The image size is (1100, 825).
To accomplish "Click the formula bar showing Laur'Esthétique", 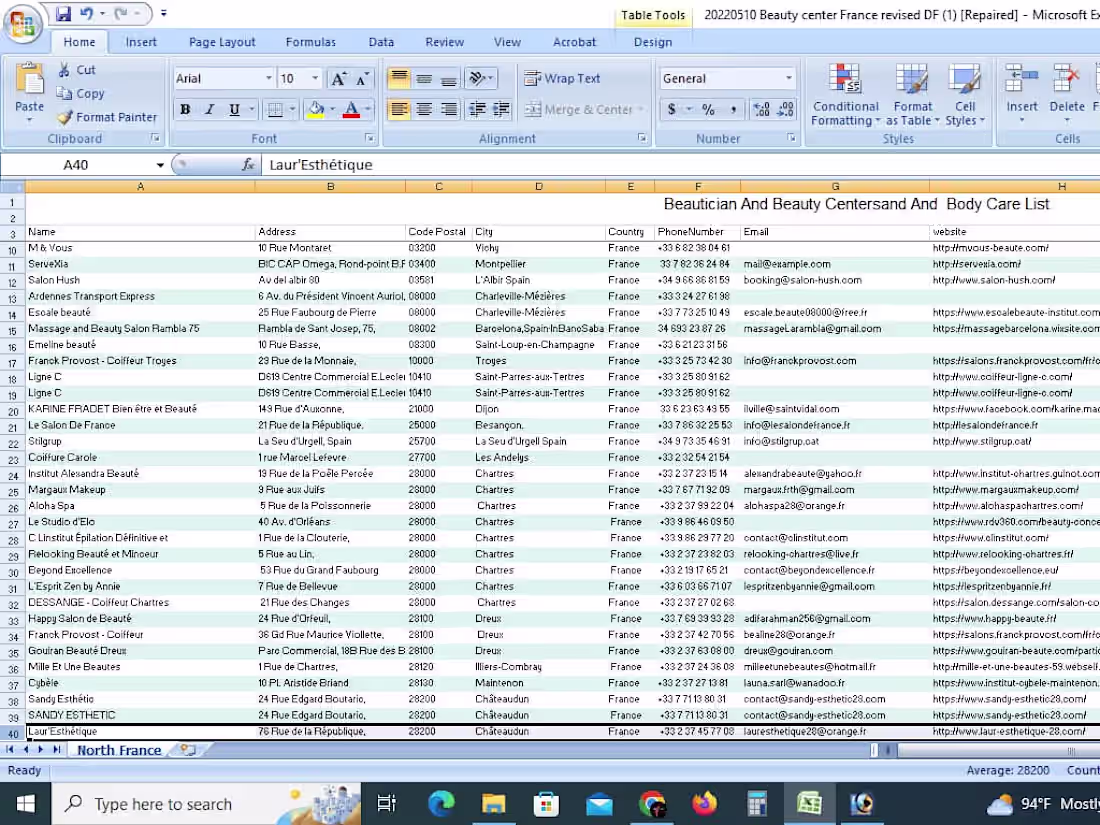I will point(680,165).
